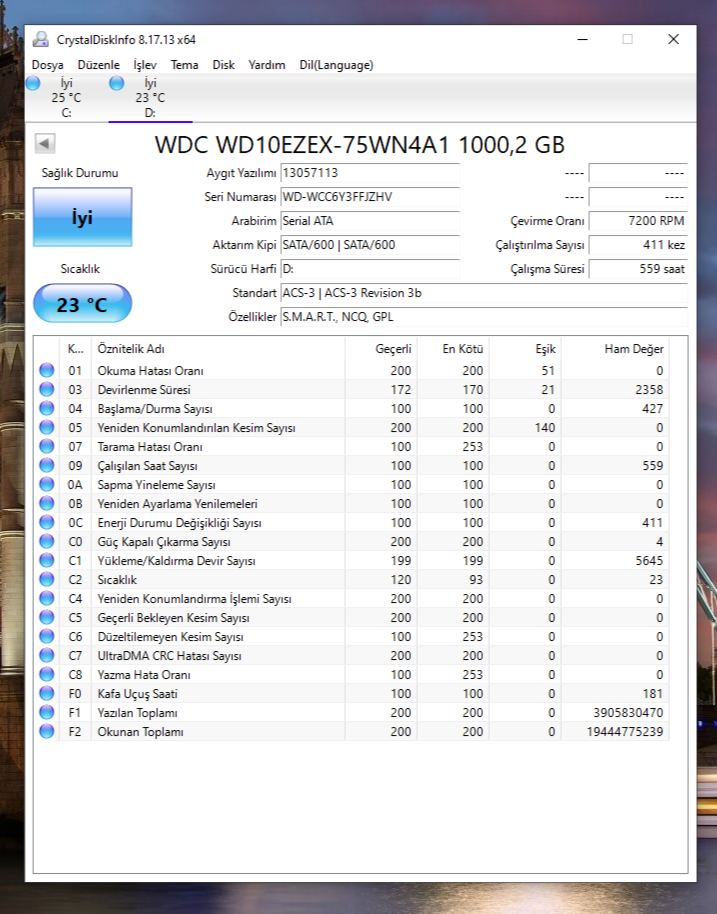
Task: Click status orb for Enerji Durumu Değişikliği Sayısı
Action: (47, 522)
